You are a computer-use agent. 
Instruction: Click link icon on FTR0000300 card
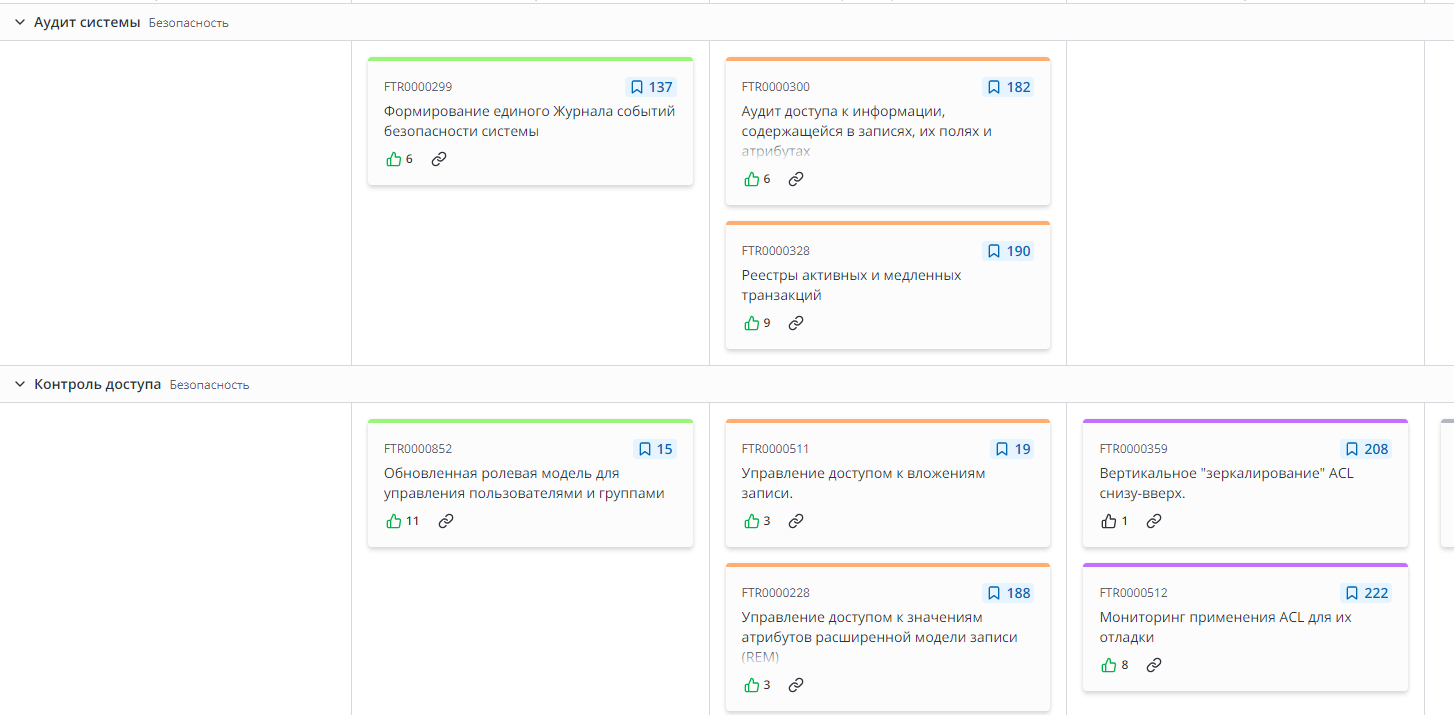click(x=796, y=179)
